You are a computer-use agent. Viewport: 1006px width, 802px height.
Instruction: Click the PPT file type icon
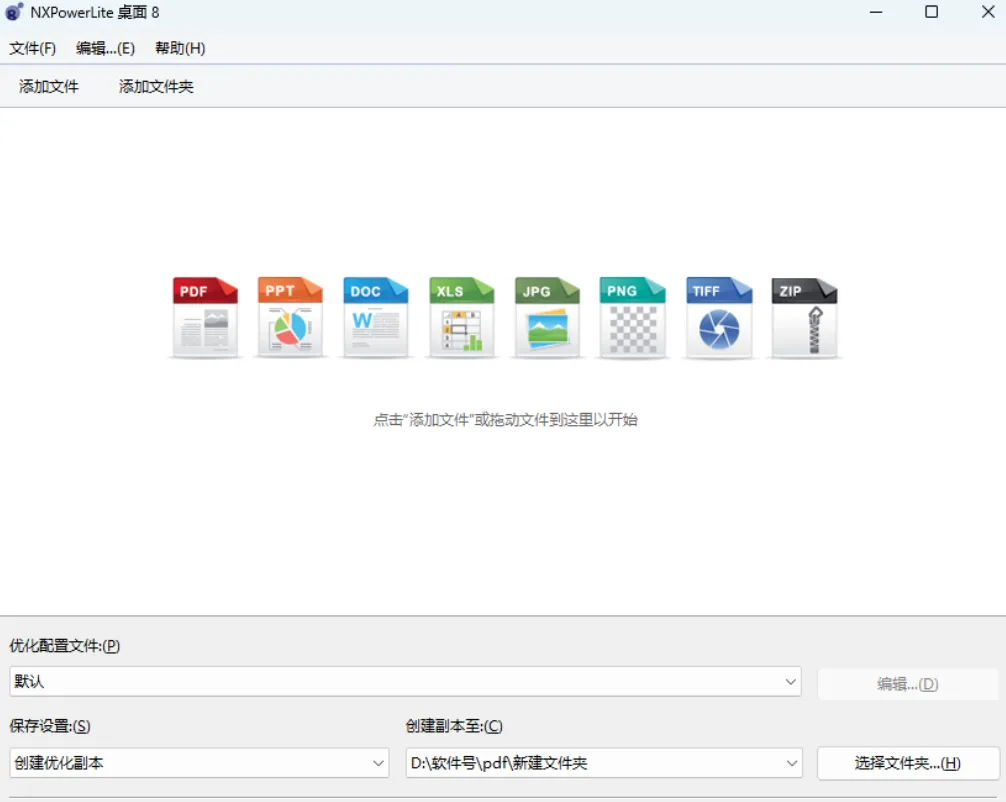(x=290, y=317)
